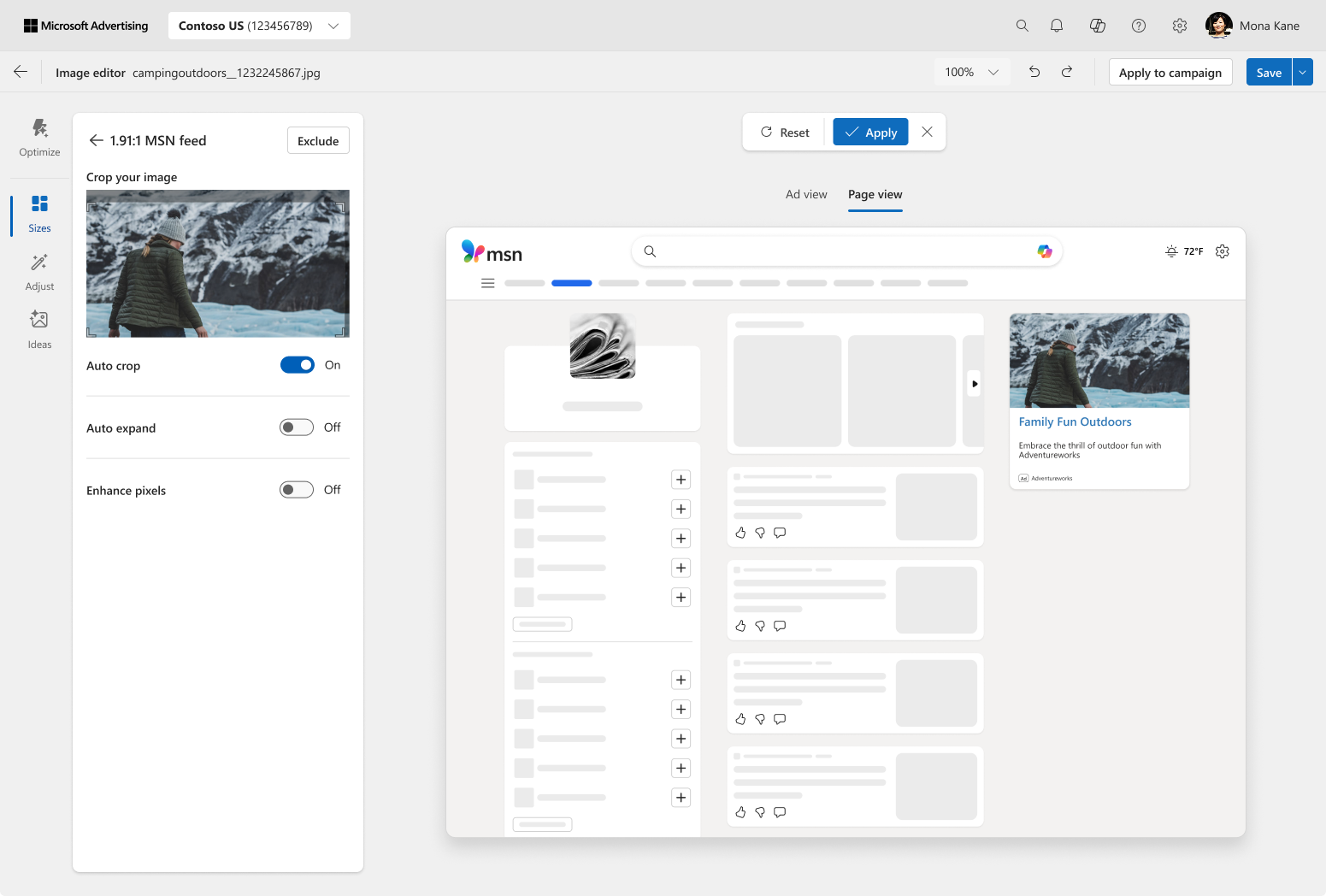The height and width of the screenshot is (896, 1326).
Task: Click the search icon in the top bar
Action: (x=1022, y=26)
